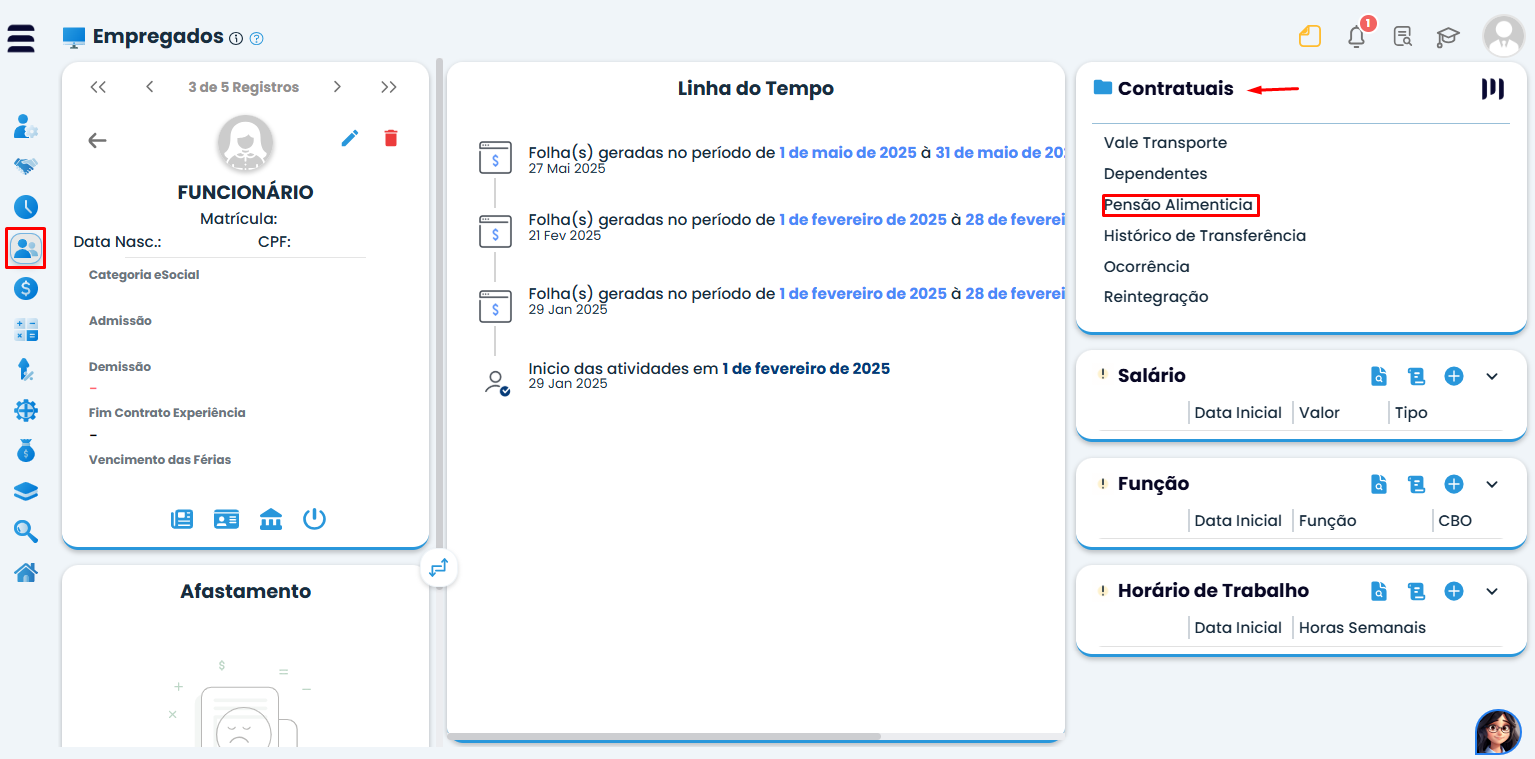Screen dimensions: 1535x759
Task: Click the 'Horas Semanais' column header
Action: click(x=1362, y=628)
